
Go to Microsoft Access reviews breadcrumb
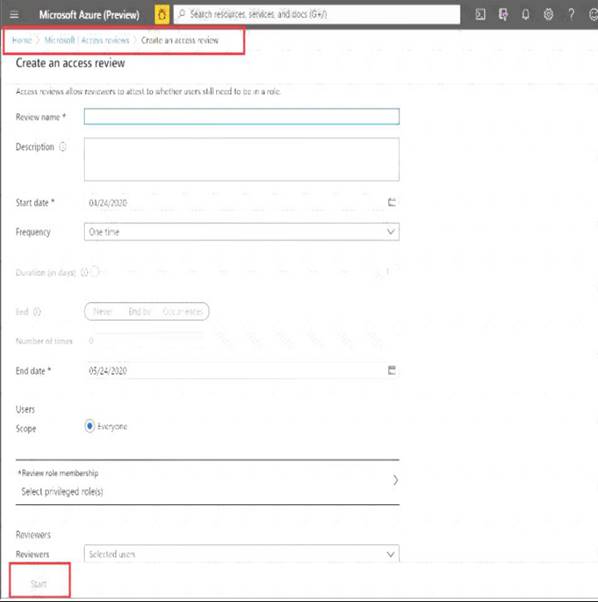[87, 40]
